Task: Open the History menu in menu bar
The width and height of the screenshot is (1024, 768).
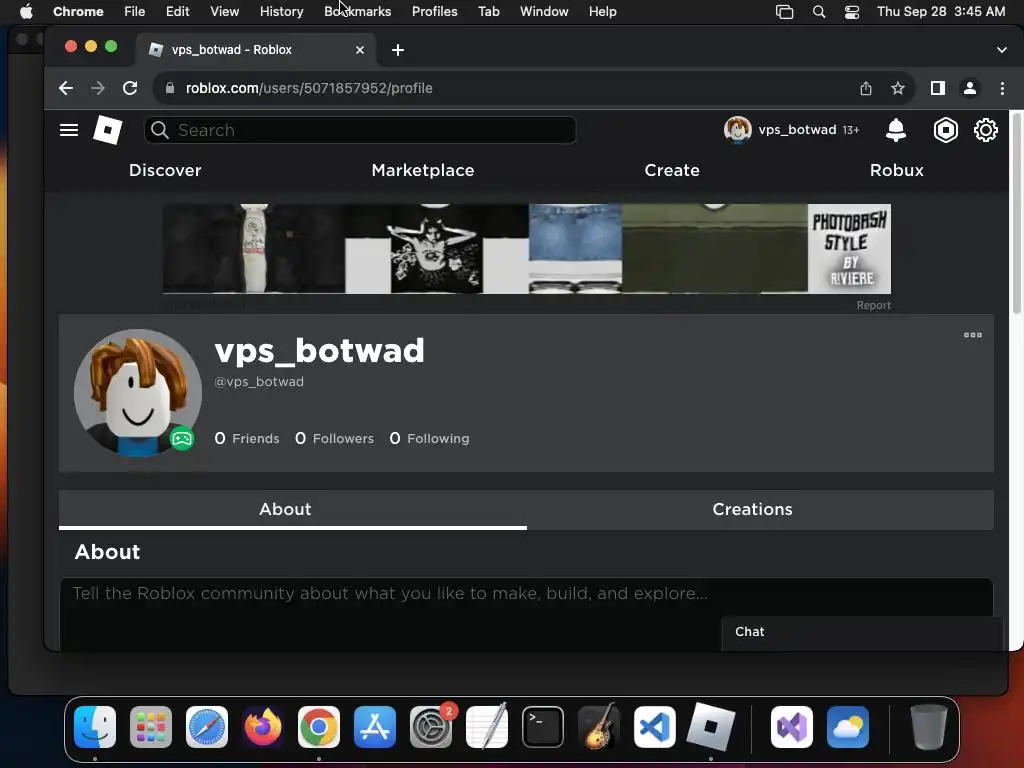Action: (x=281, y=12)
